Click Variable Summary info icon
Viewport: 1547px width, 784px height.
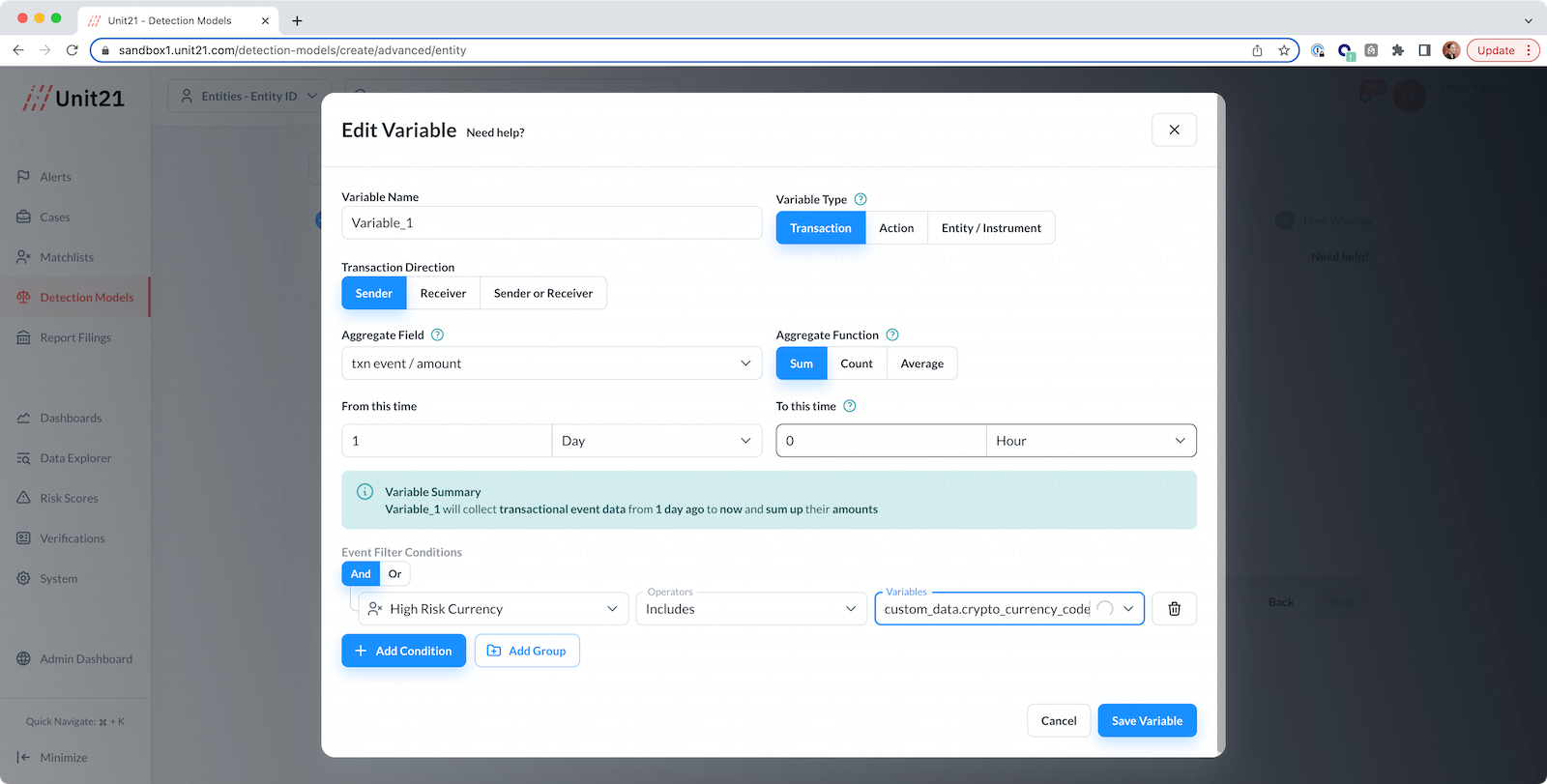point(365,491)
